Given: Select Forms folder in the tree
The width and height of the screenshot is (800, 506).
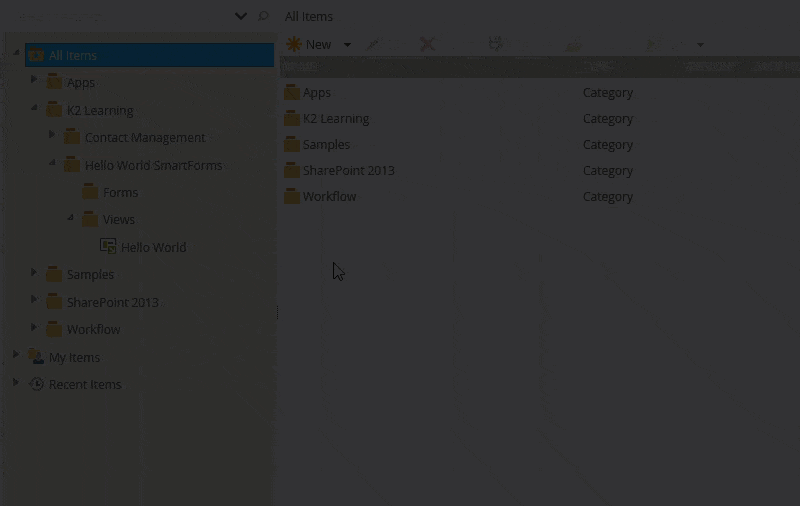Looking at the screenshot, I should [120, 192].
